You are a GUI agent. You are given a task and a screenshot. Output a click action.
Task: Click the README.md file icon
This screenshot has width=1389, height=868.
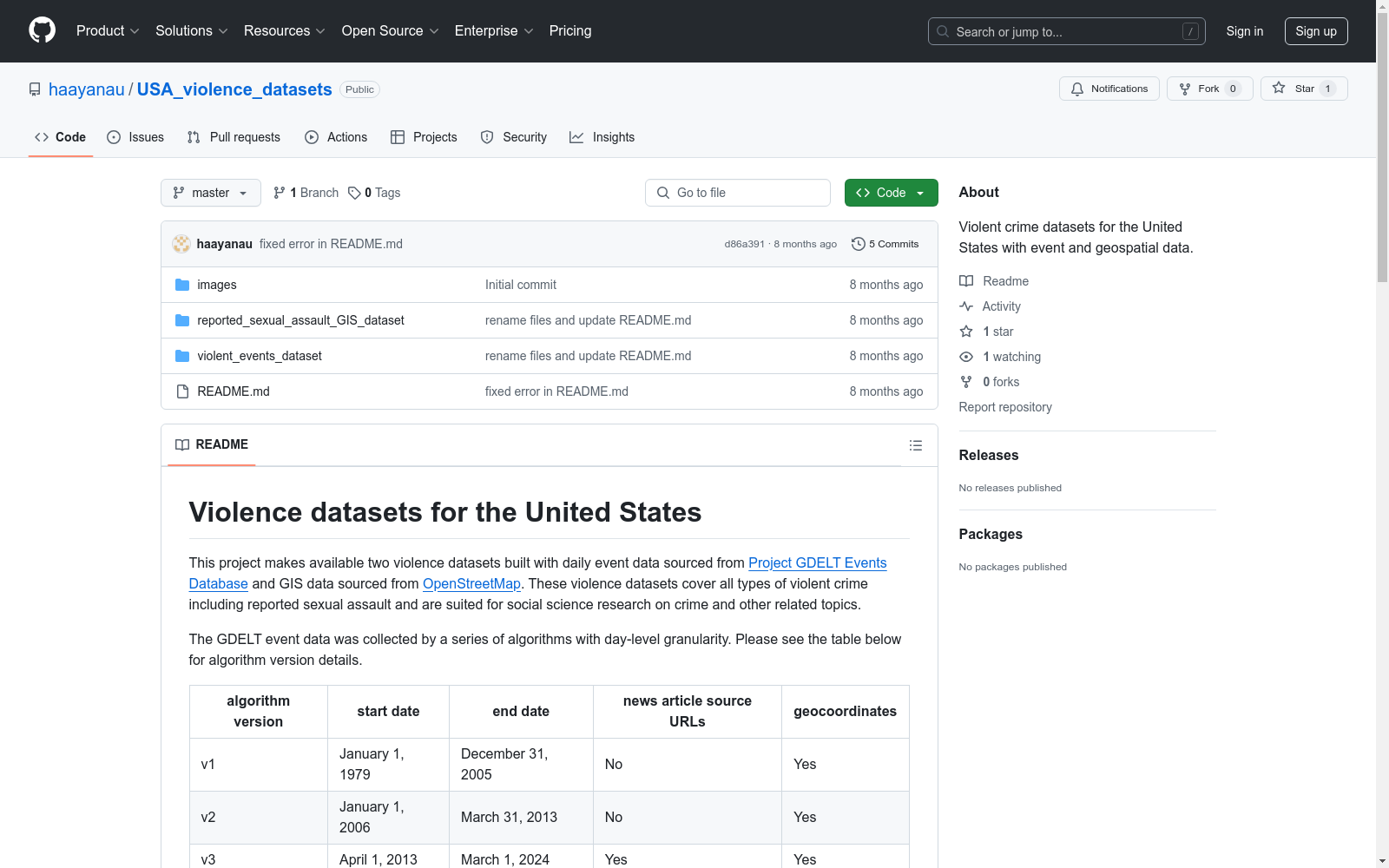point(182,391)
